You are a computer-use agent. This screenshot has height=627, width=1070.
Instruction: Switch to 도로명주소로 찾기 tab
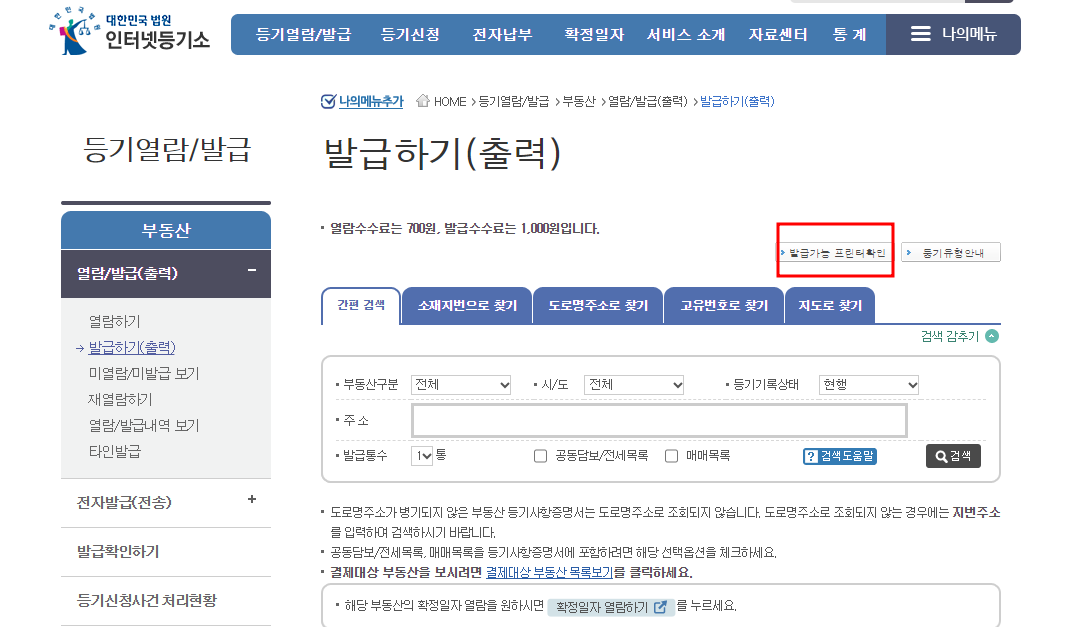[x=598, y=306]
